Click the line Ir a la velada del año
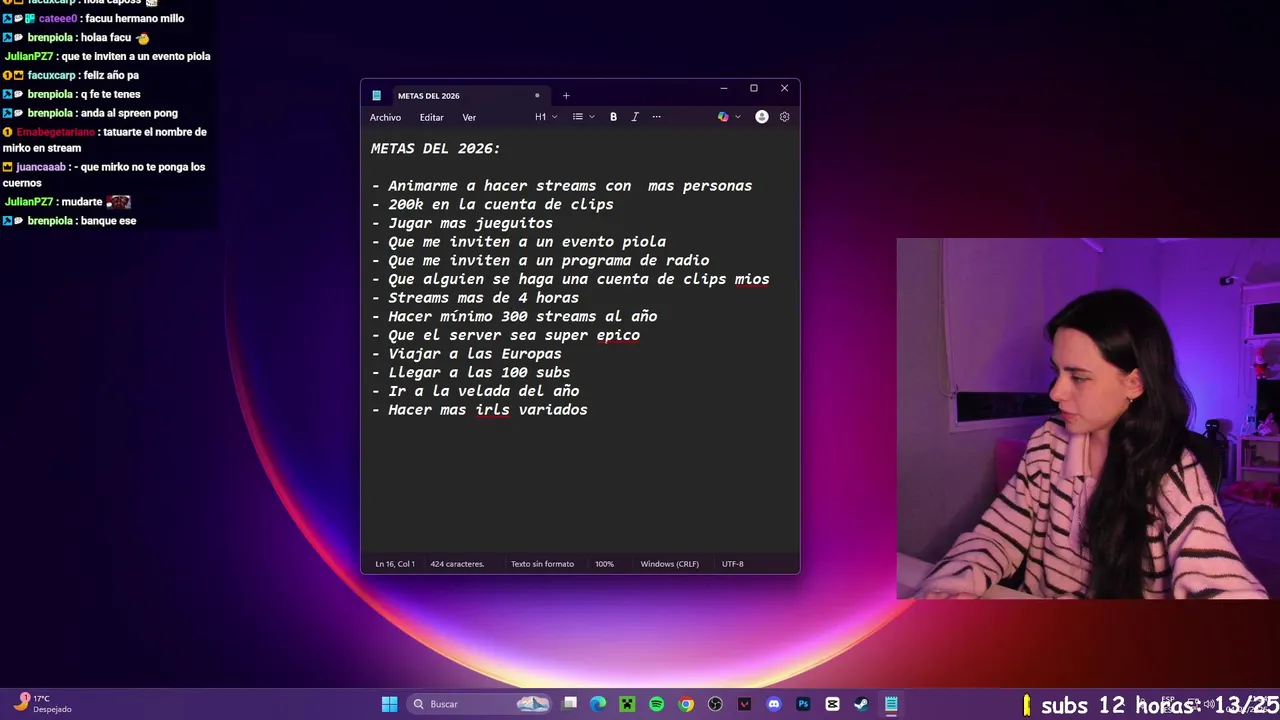 coord(475,391)
